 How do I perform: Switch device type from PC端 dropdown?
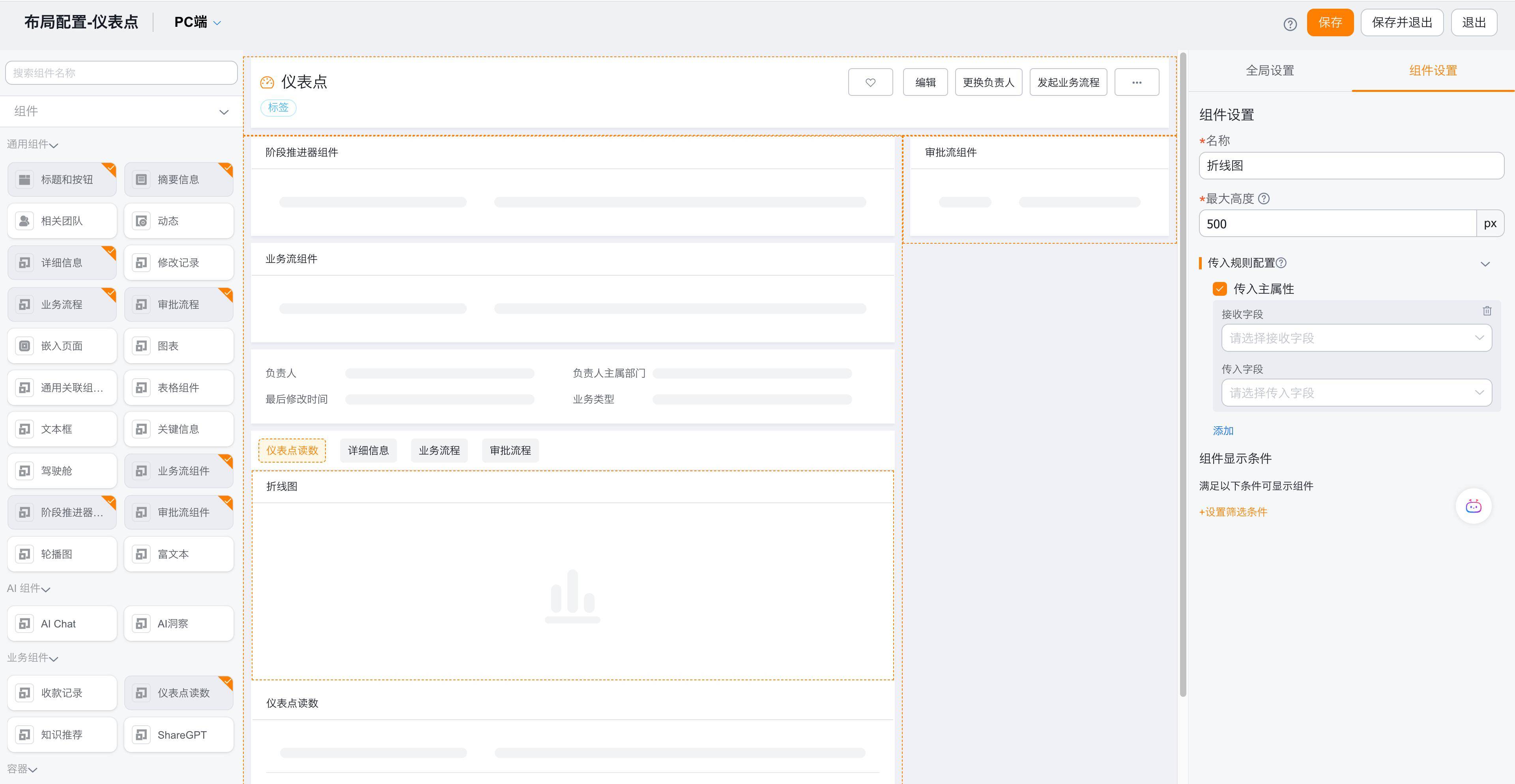[x=198, y=22]
